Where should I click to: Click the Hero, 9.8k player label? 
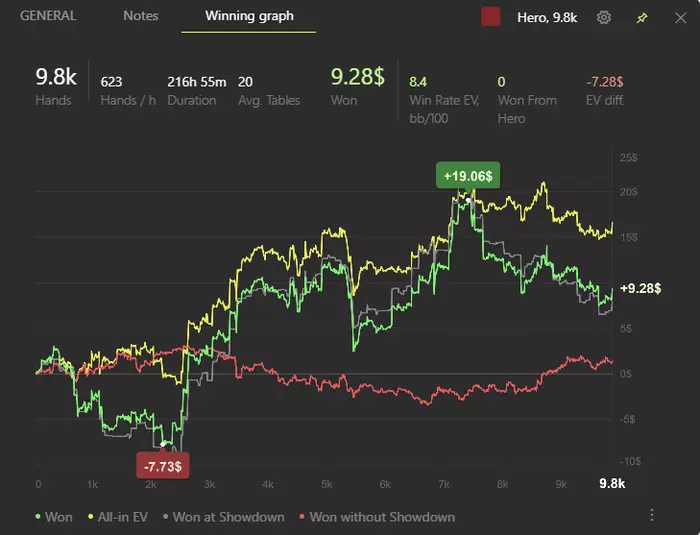547,17
